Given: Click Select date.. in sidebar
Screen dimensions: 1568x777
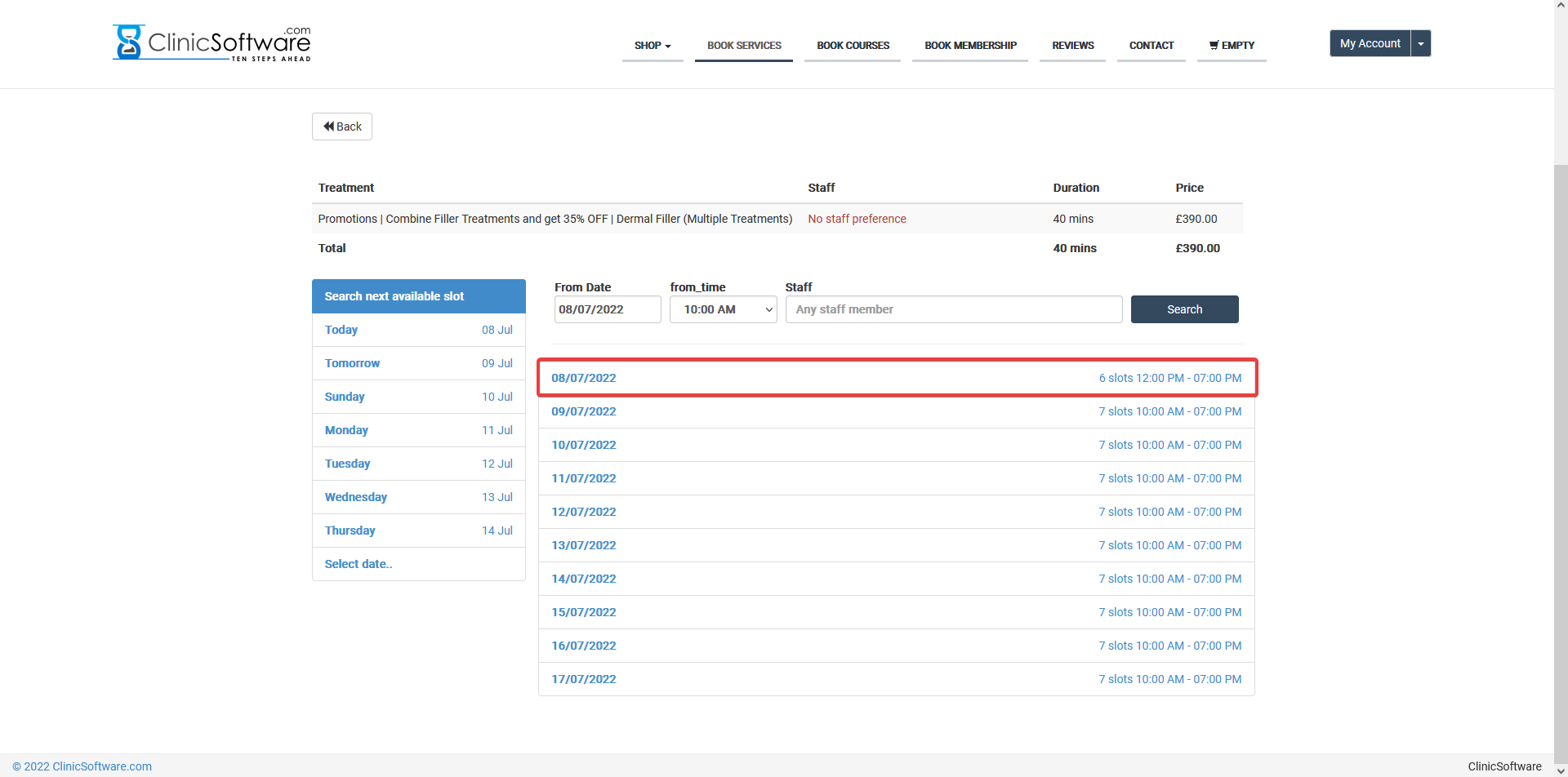Looking at the screenshot, I should coord(359,564).
